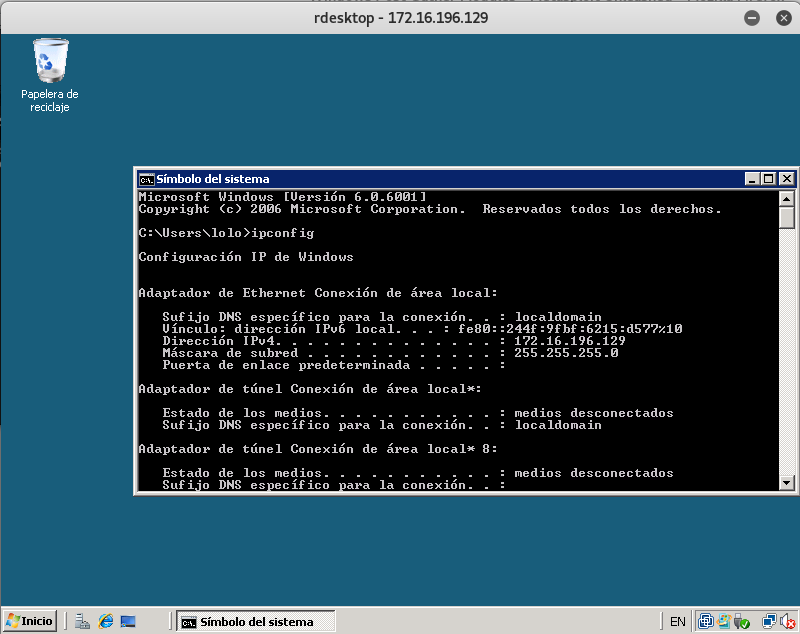Screen dimensions: 800x634
Task: Open the command prompt system menu icon
Action: click(146, 179)
